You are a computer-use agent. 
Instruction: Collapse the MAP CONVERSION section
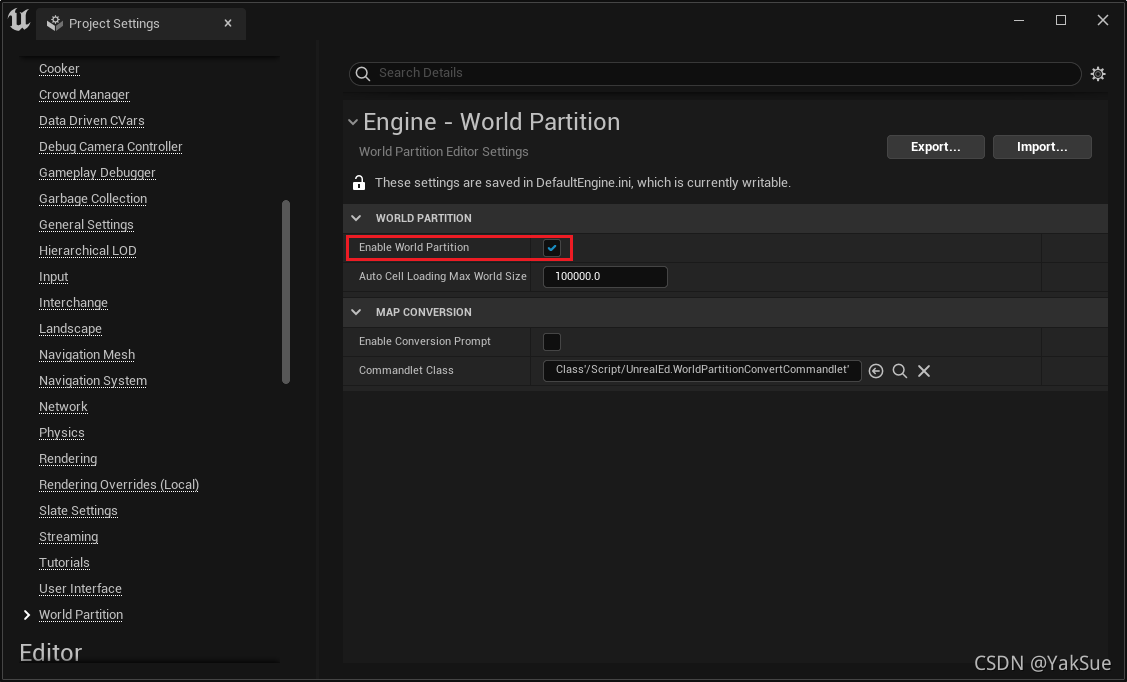[x=356, y=312]
